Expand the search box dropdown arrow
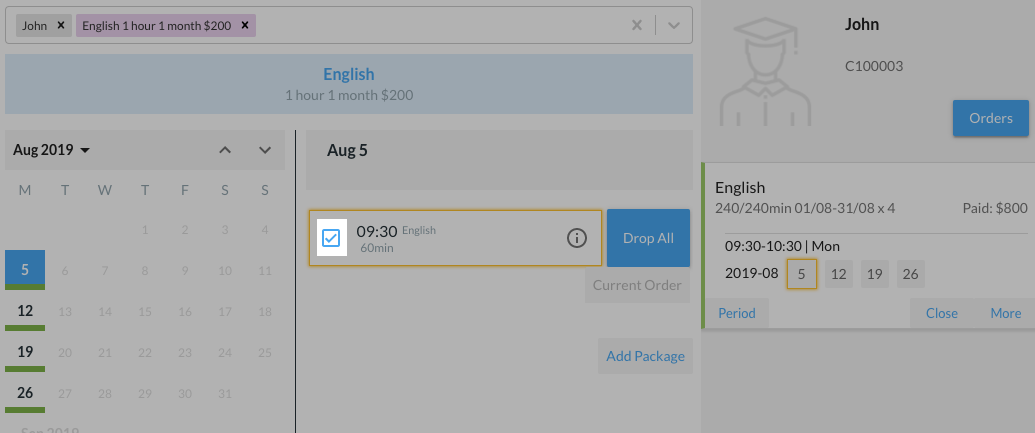This screenshot has width=1035, height=433. [x=674, y=25]
